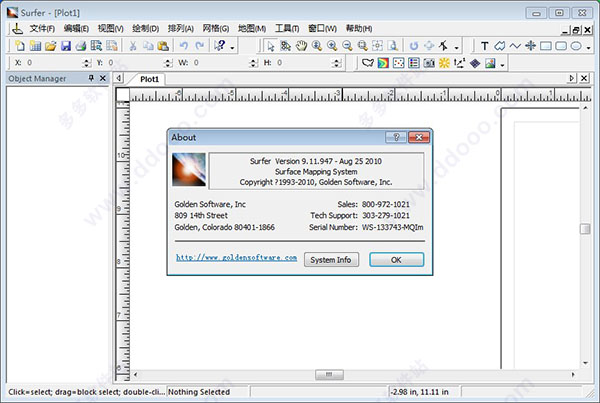The height and width of the screenshot is (403, 600).
Task: Undo the last action
Action: point(184,46)
